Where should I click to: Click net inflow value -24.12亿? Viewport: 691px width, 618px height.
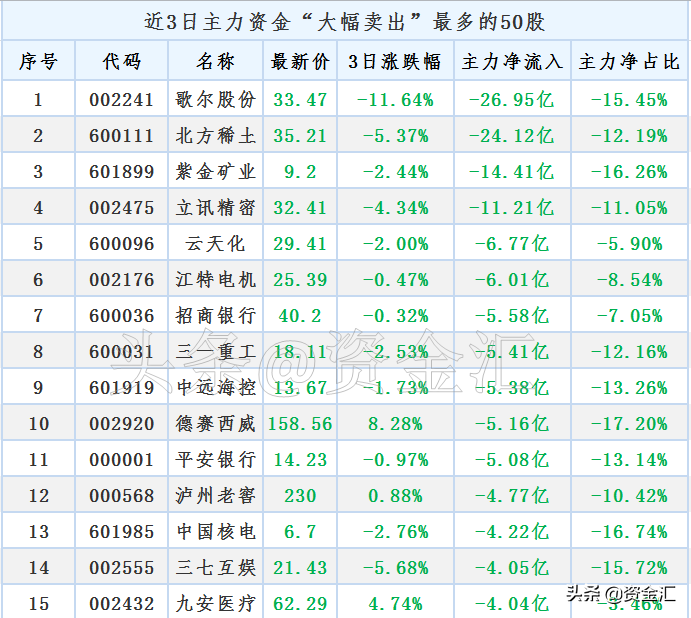click(511, 136)
